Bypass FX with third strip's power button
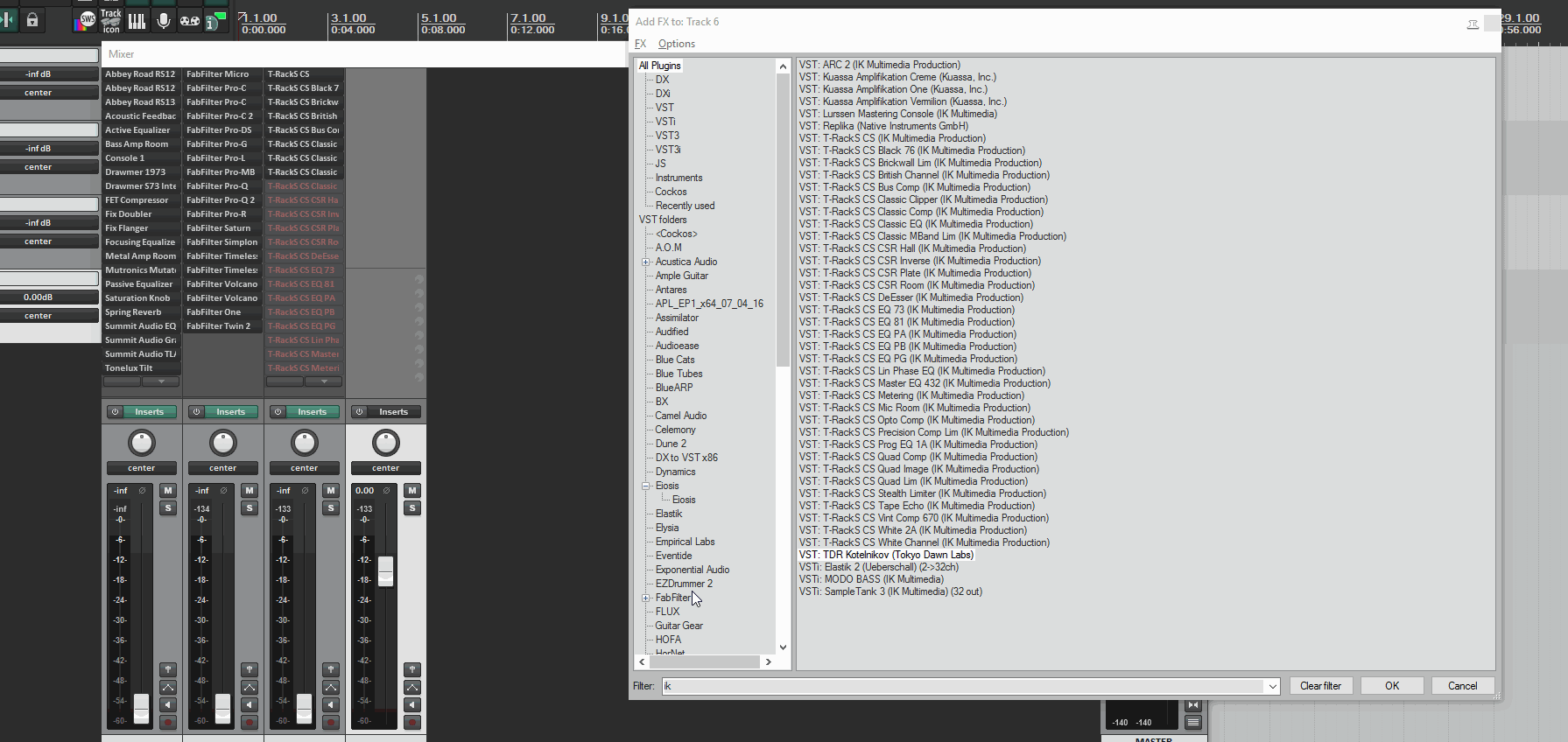This screenshot has width=1568, height=742. (x=278, y=412)
